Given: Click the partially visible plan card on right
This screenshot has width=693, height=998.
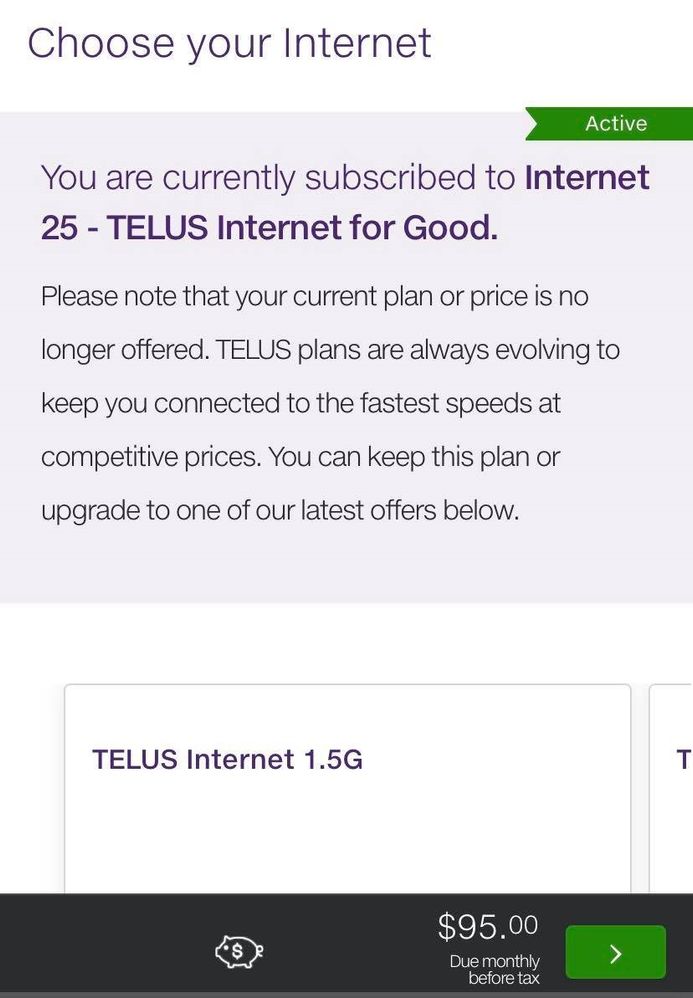Looking at the screenshot, I should (x=672, y=790).
